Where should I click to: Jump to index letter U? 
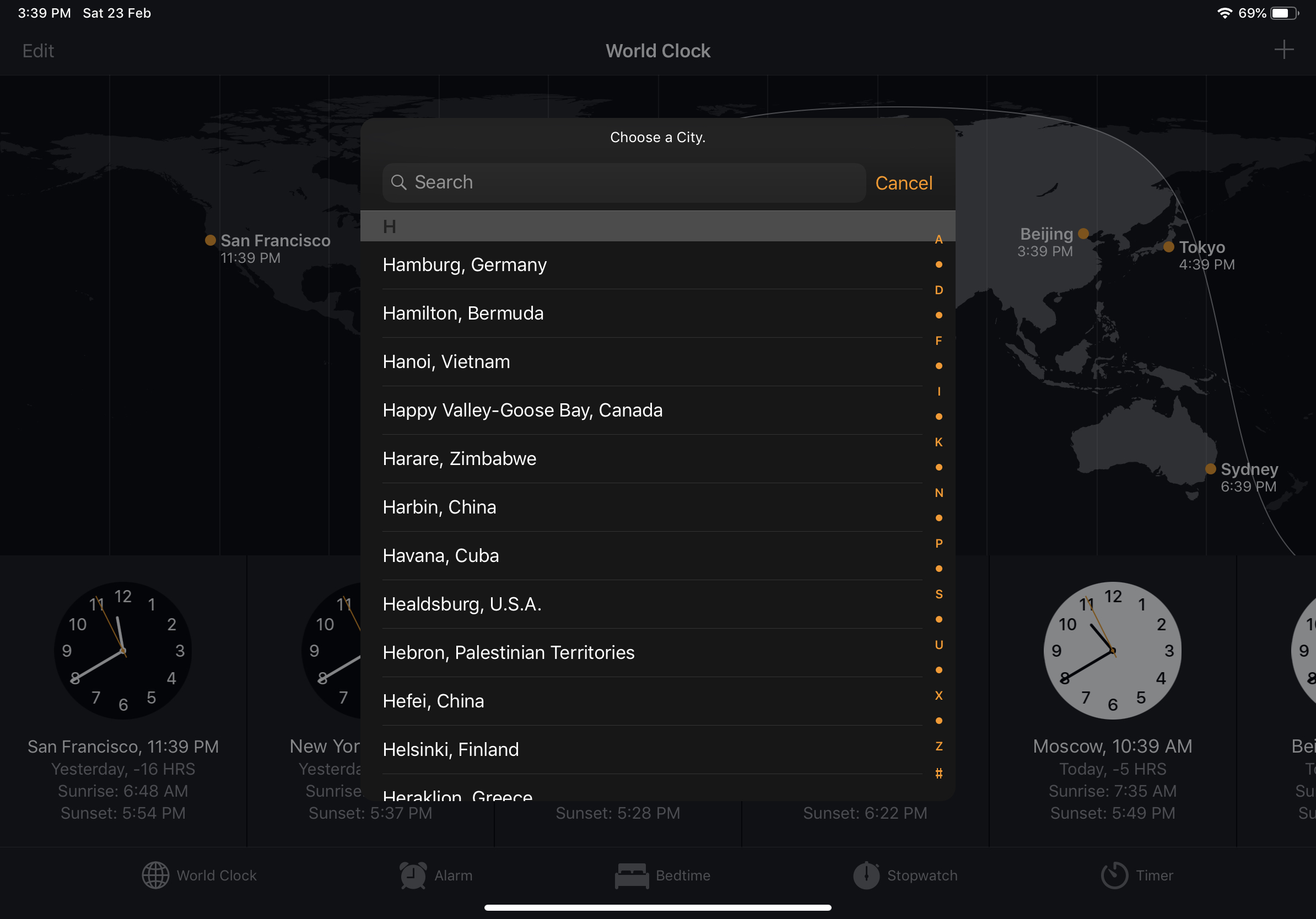[939, 645]
